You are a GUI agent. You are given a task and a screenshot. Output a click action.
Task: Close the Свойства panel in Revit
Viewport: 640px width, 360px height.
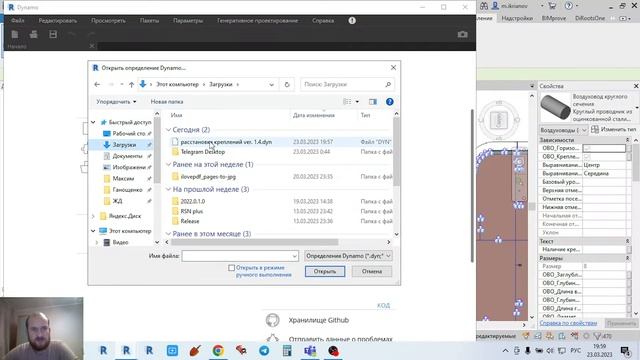pos(636,86)
